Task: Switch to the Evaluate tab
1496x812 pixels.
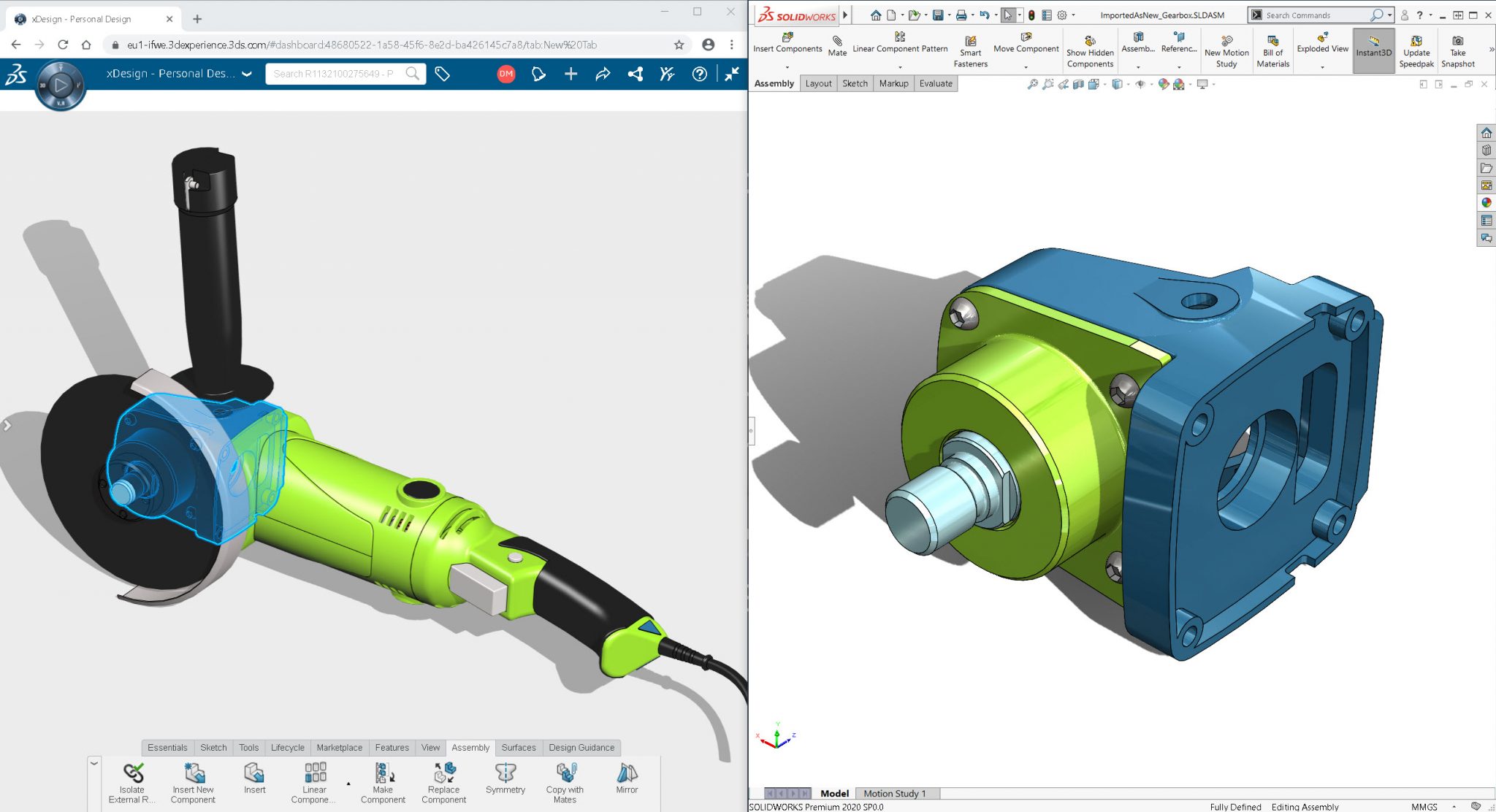Action: pyautogui.click(x=936, y=83)
